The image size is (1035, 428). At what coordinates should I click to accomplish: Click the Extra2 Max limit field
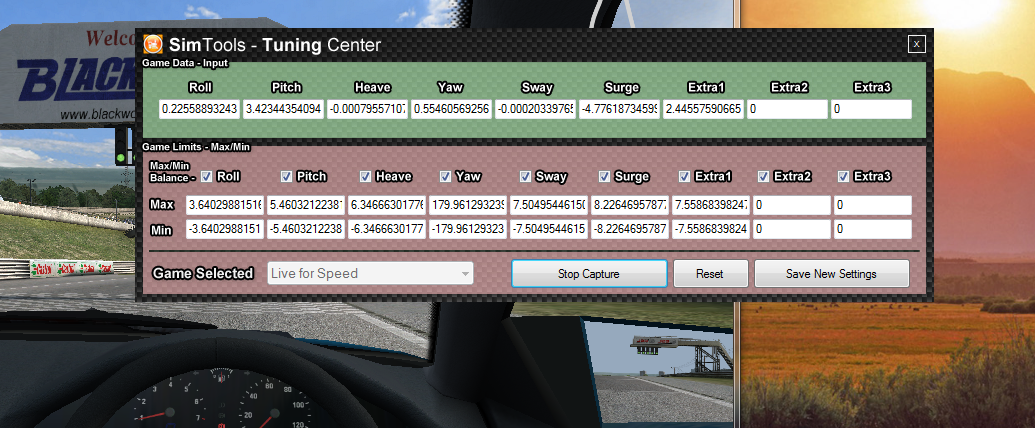tap(792, 205)
